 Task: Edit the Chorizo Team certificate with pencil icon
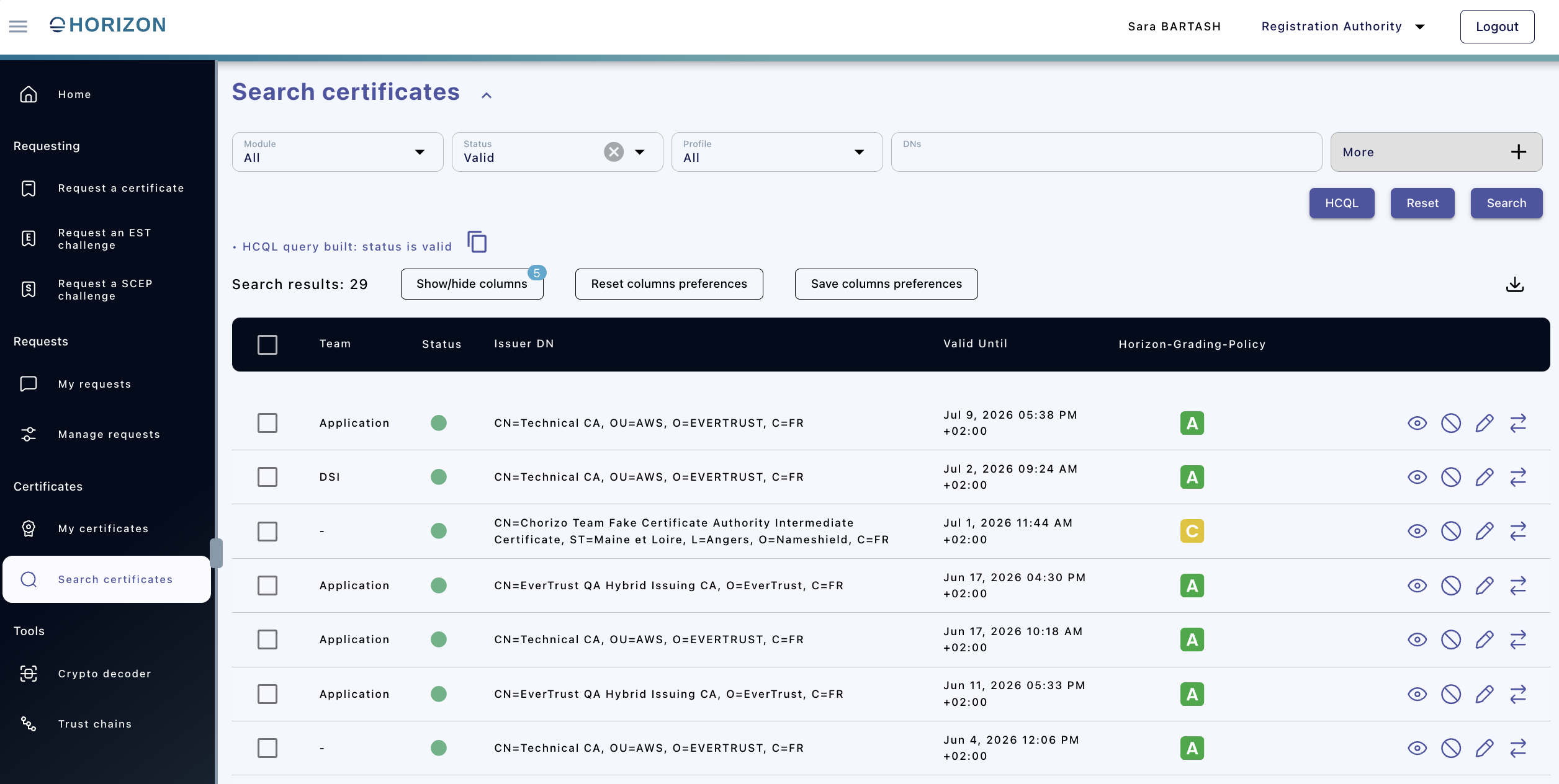tap(1484, 531)
